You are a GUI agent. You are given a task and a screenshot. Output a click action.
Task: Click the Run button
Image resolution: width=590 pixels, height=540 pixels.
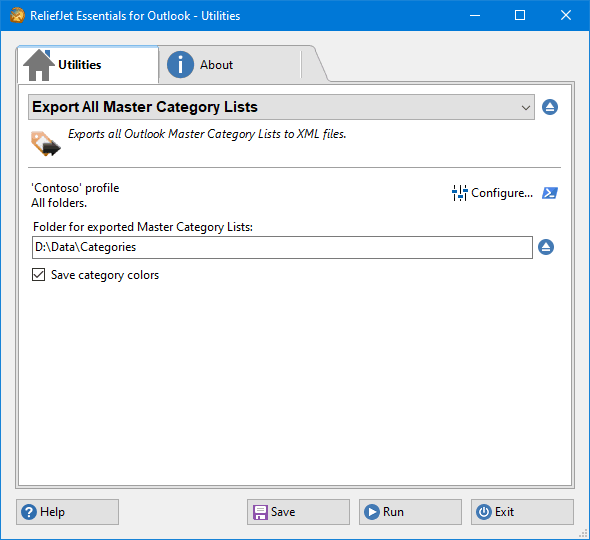[410, 512]
